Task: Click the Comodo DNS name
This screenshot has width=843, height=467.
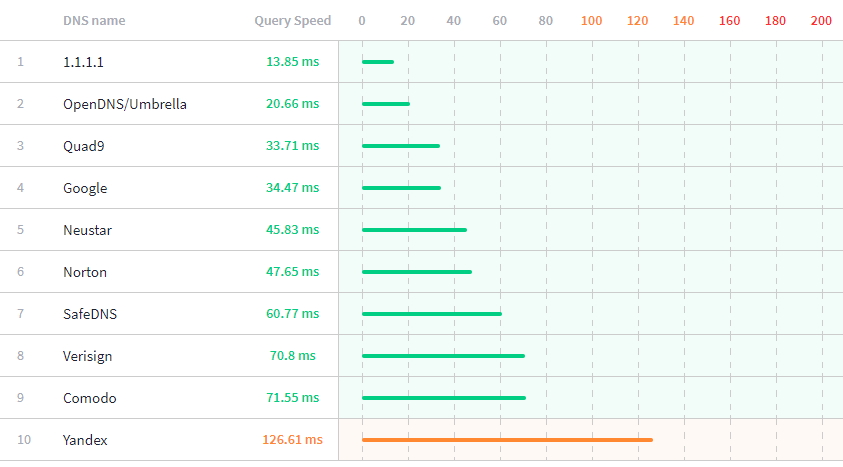Action: 89,398
